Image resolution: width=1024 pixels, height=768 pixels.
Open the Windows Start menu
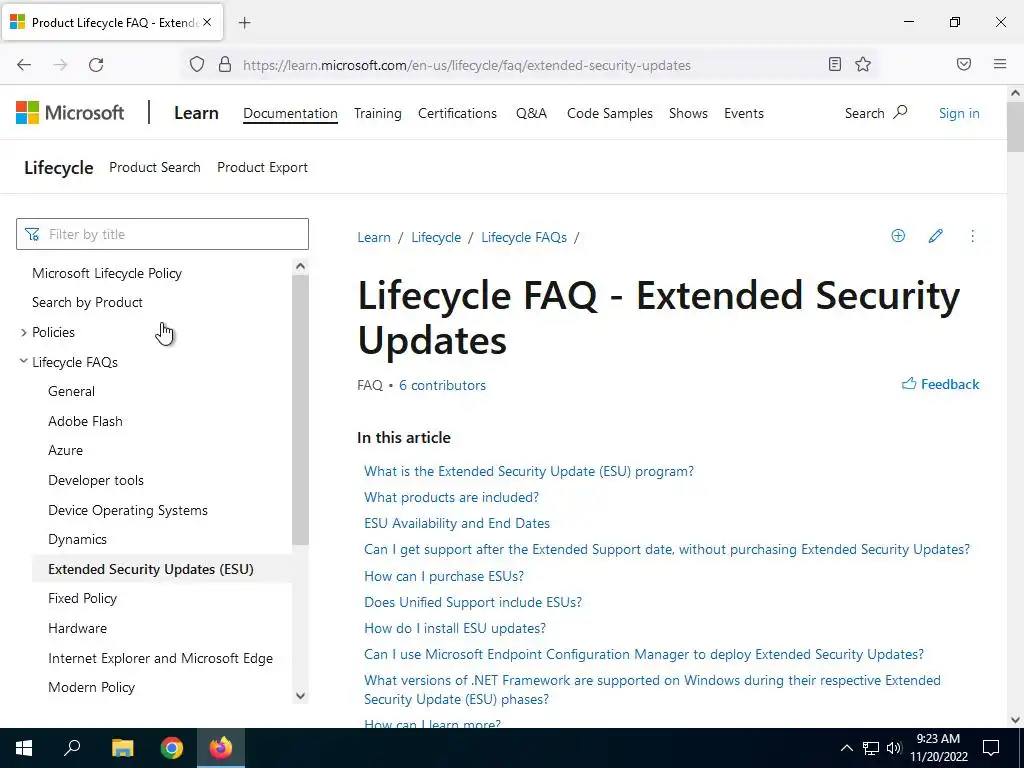[24, 748]
